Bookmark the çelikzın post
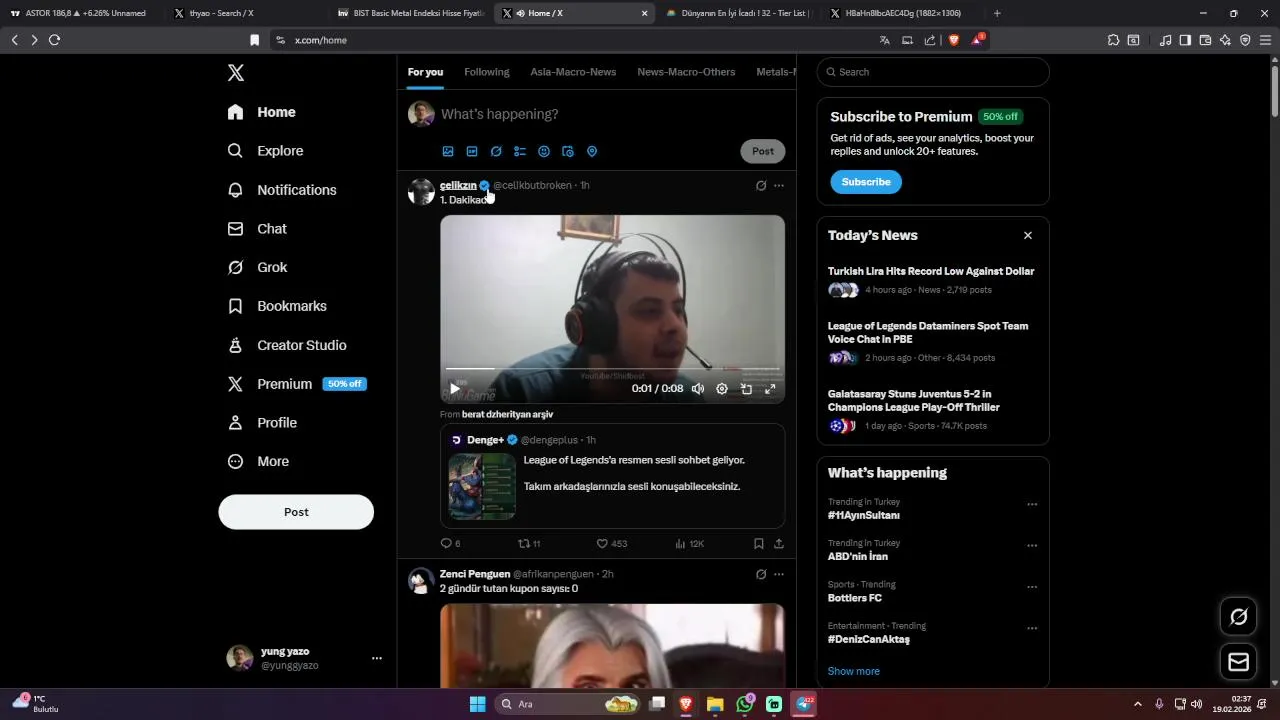Image resolution: width=1280 pixels, height=720 pixels. tap(759, 544)
